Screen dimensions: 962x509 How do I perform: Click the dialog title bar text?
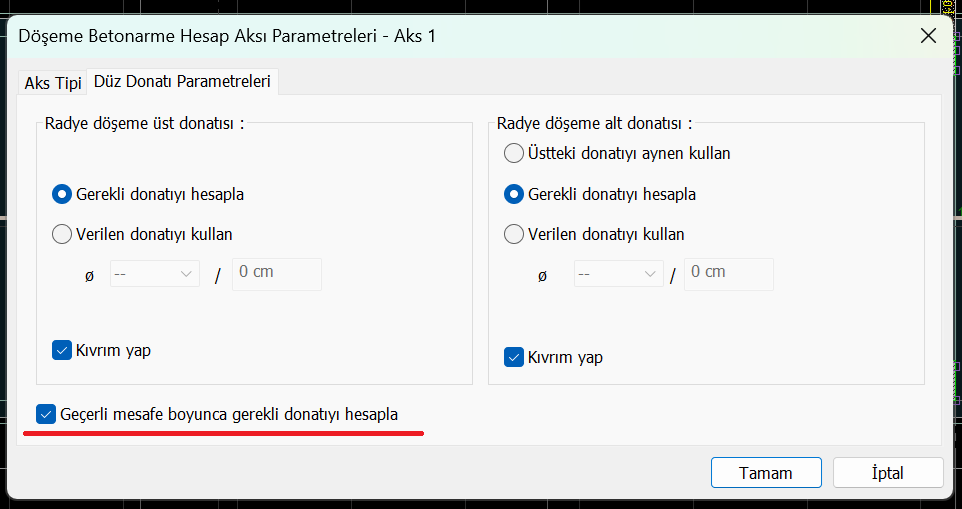(227, 36)
